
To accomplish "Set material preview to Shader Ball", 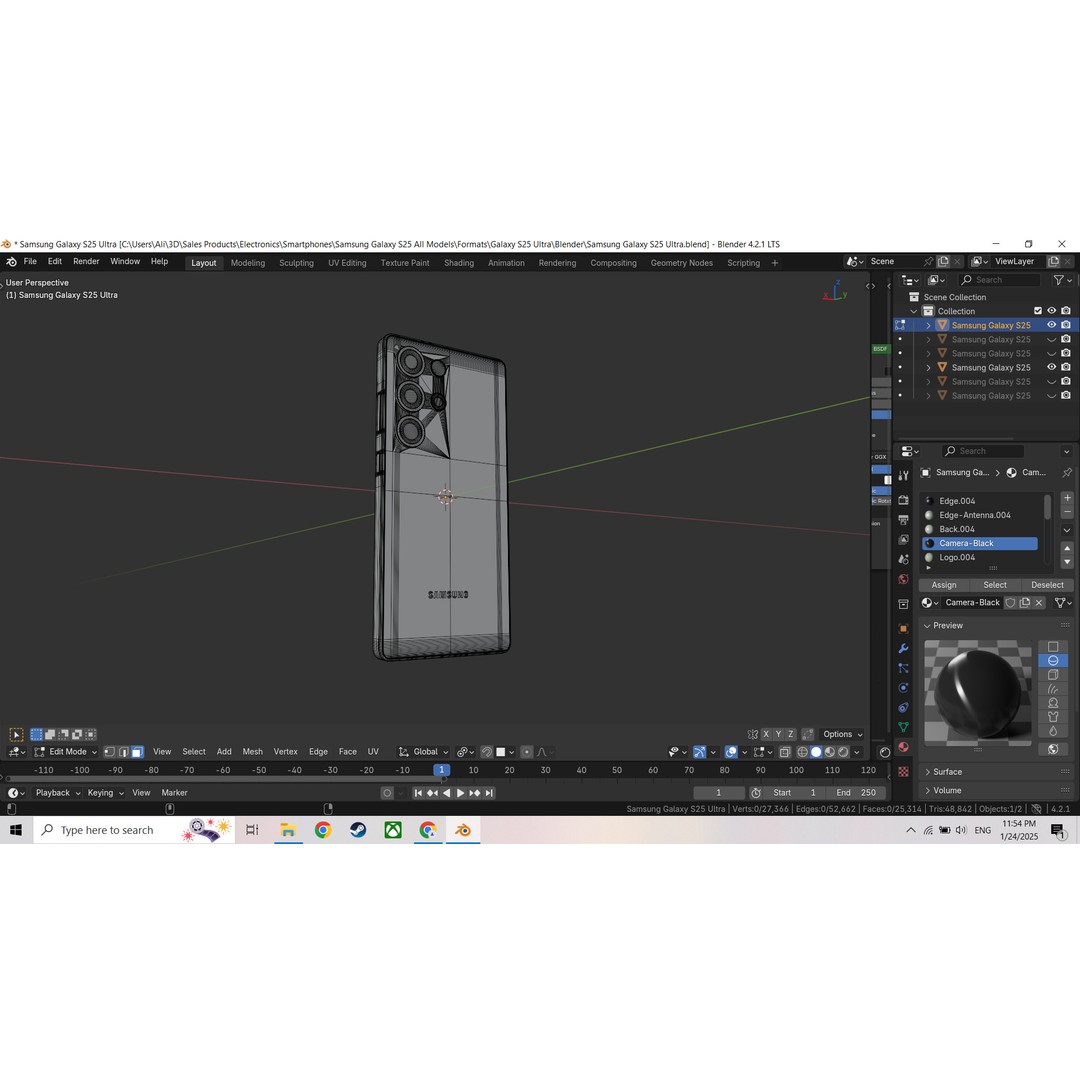I will [x=1052, y=703].
